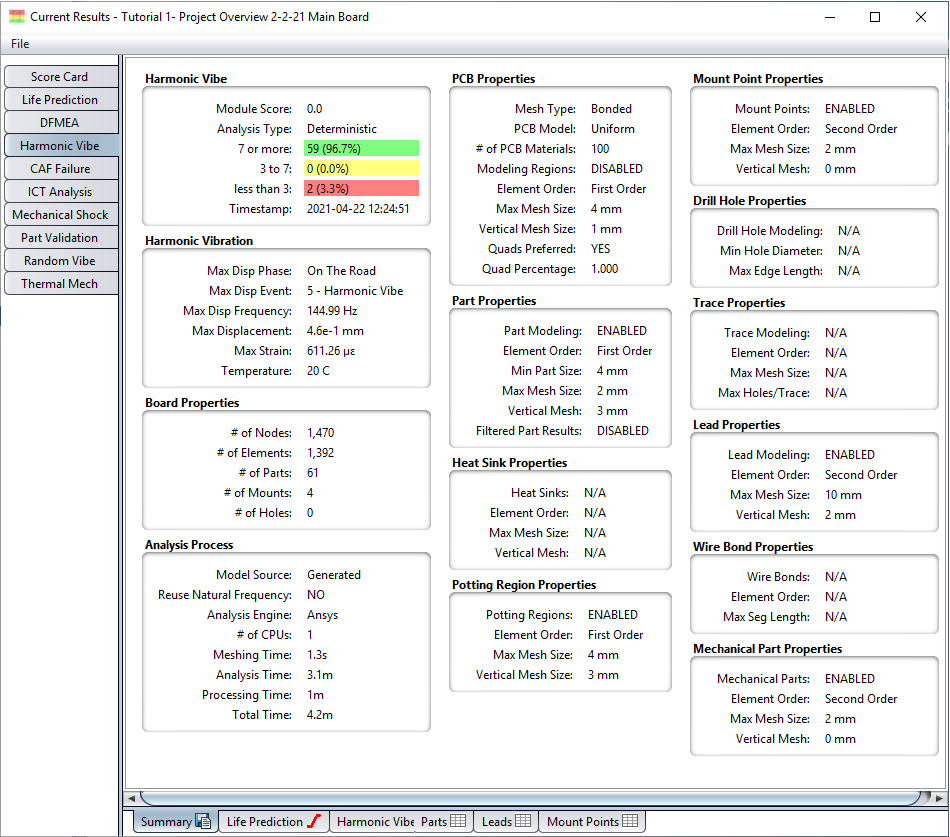Click the table icon on Parts tab
This screenshot has width=950, height=837.
(x=458, y=822)
